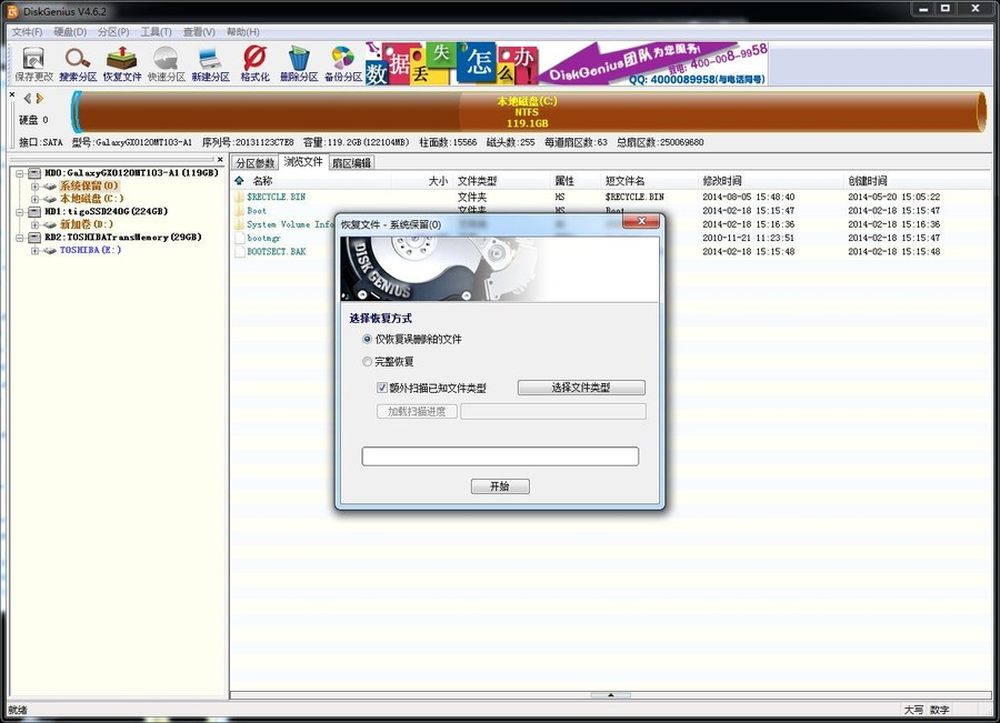Select TOSHIBA(E:) partition in tree
1000x723 pixels.
pos(90,250)
